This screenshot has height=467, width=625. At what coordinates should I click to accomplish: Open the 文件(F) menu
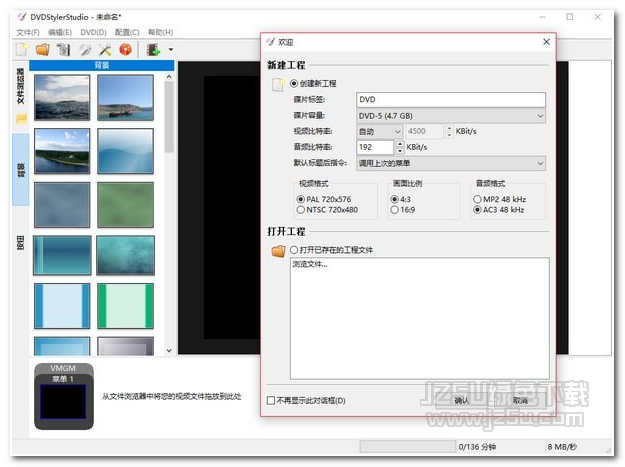click(28, 32)
